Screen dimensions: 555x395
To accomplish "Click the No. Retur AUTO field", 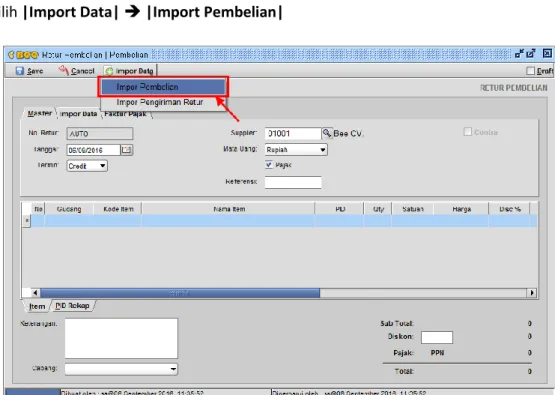I will (100, 133).
